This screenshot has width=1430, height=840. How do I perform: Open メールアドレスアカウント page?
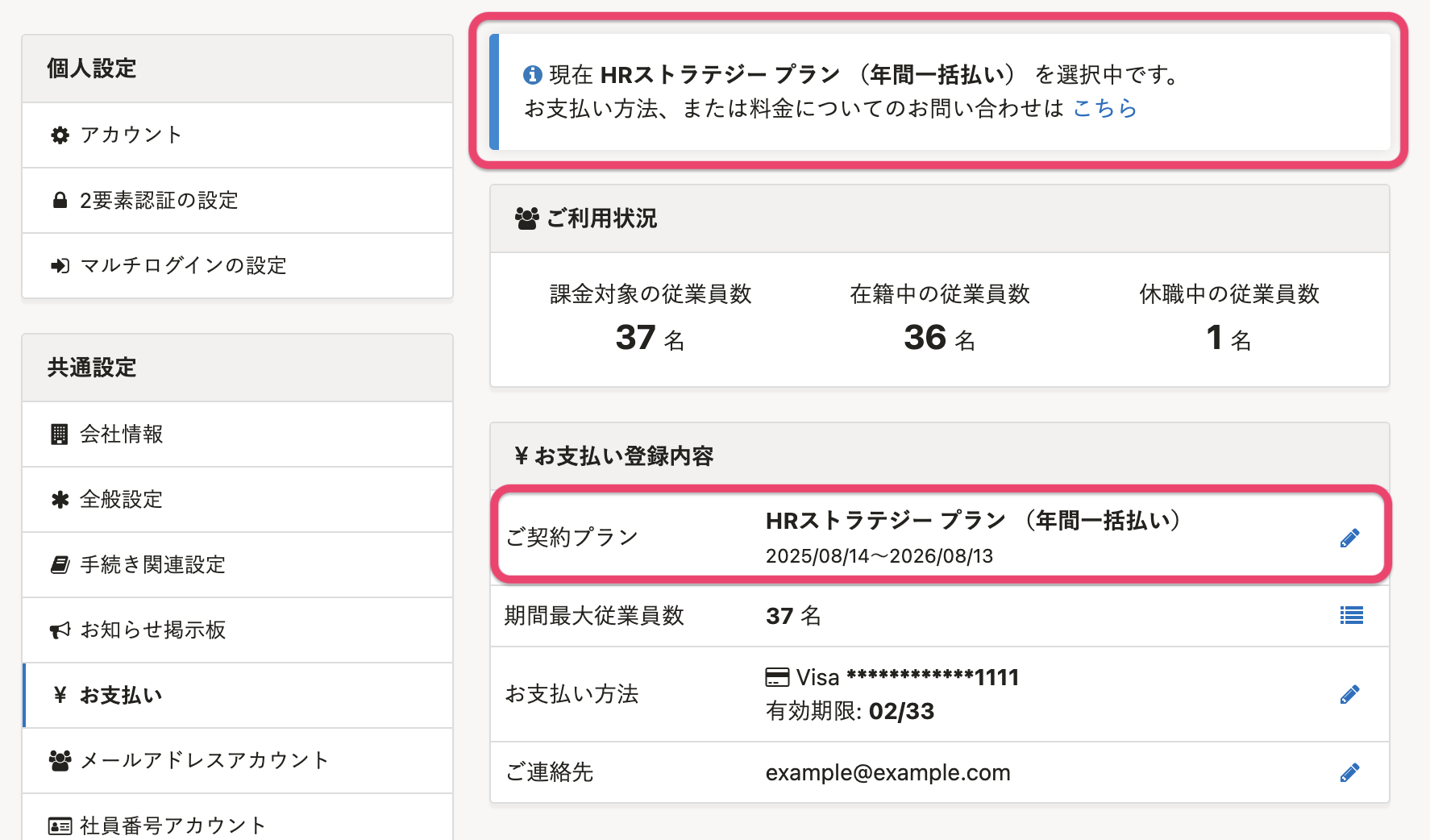pos(205,760)
